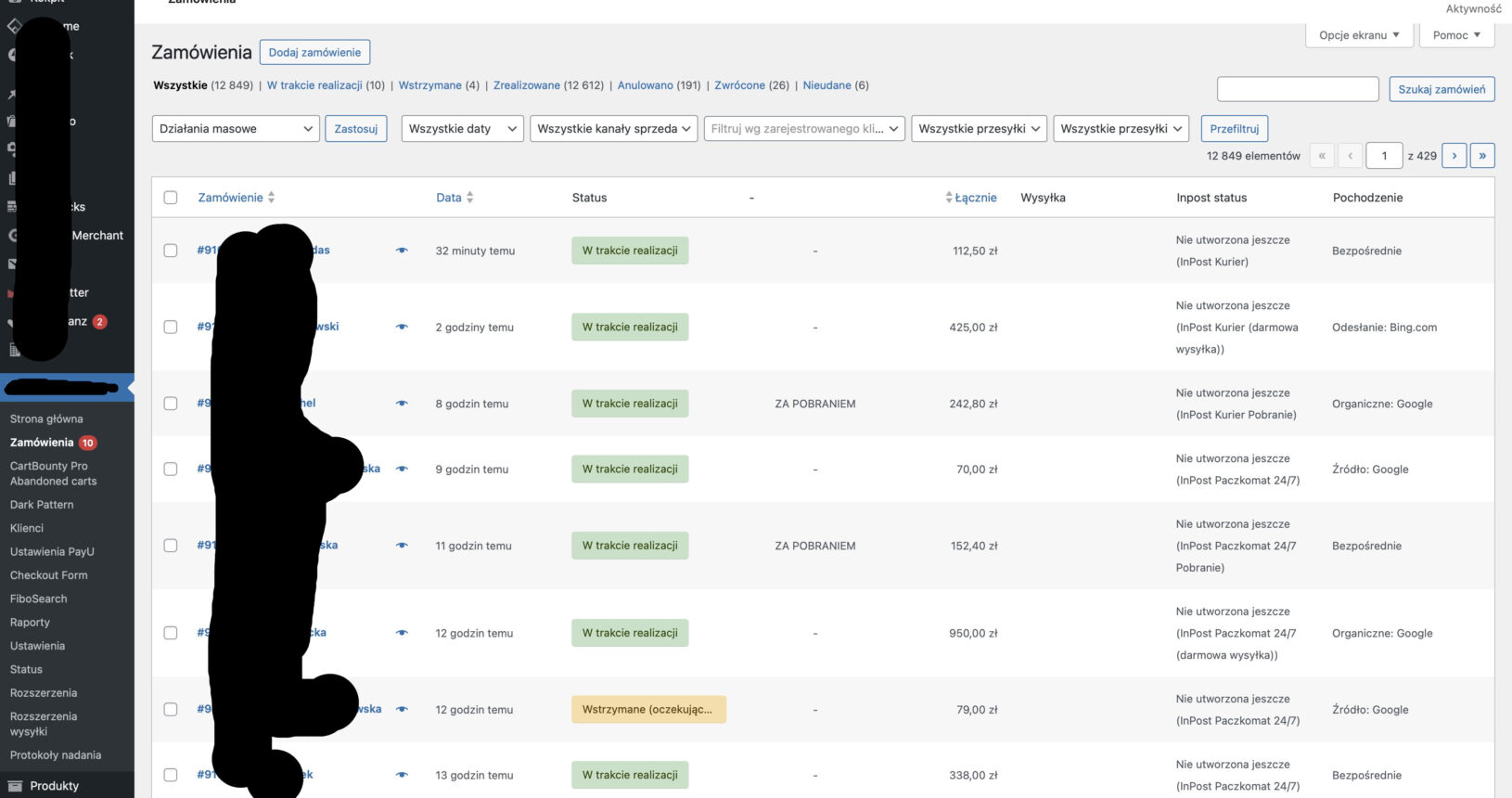Go to next page of orders

1454,156
